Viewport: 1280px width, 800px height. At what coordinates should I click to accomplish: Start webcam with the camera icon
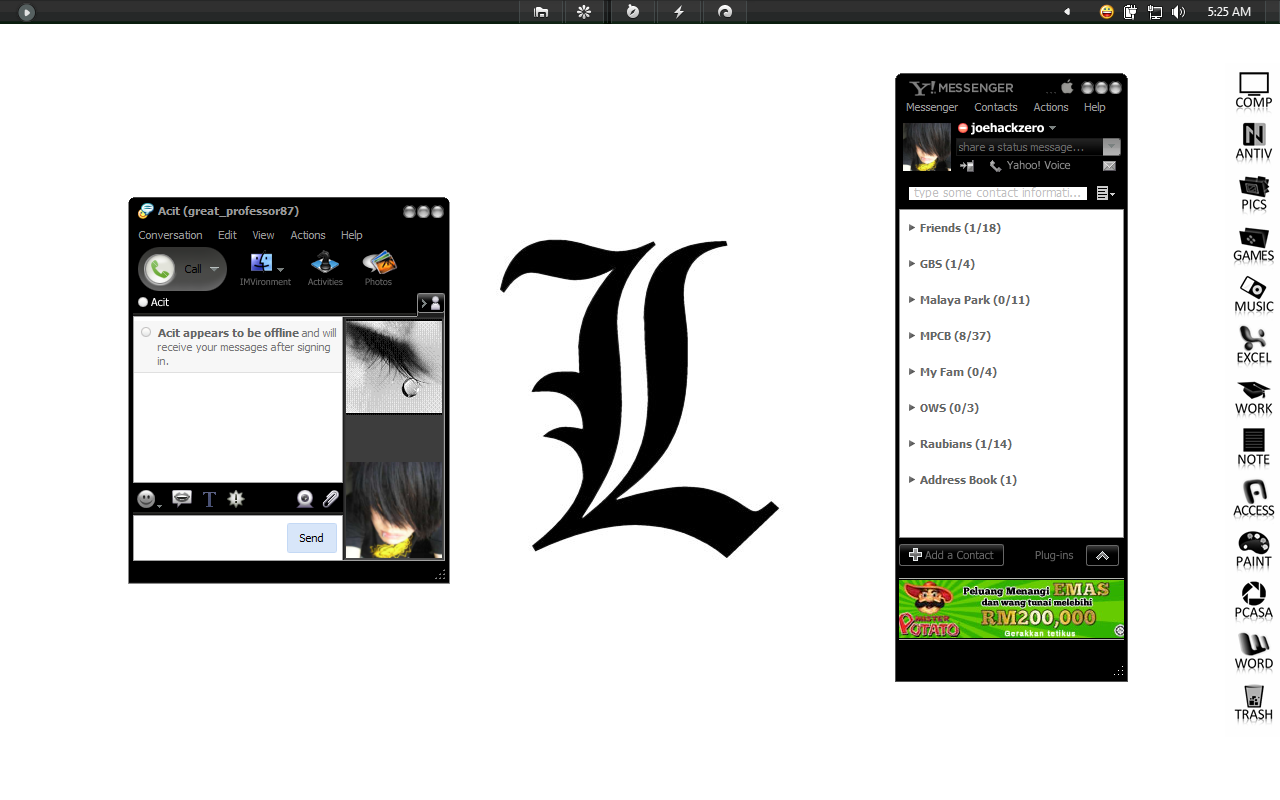click(305, 499)
